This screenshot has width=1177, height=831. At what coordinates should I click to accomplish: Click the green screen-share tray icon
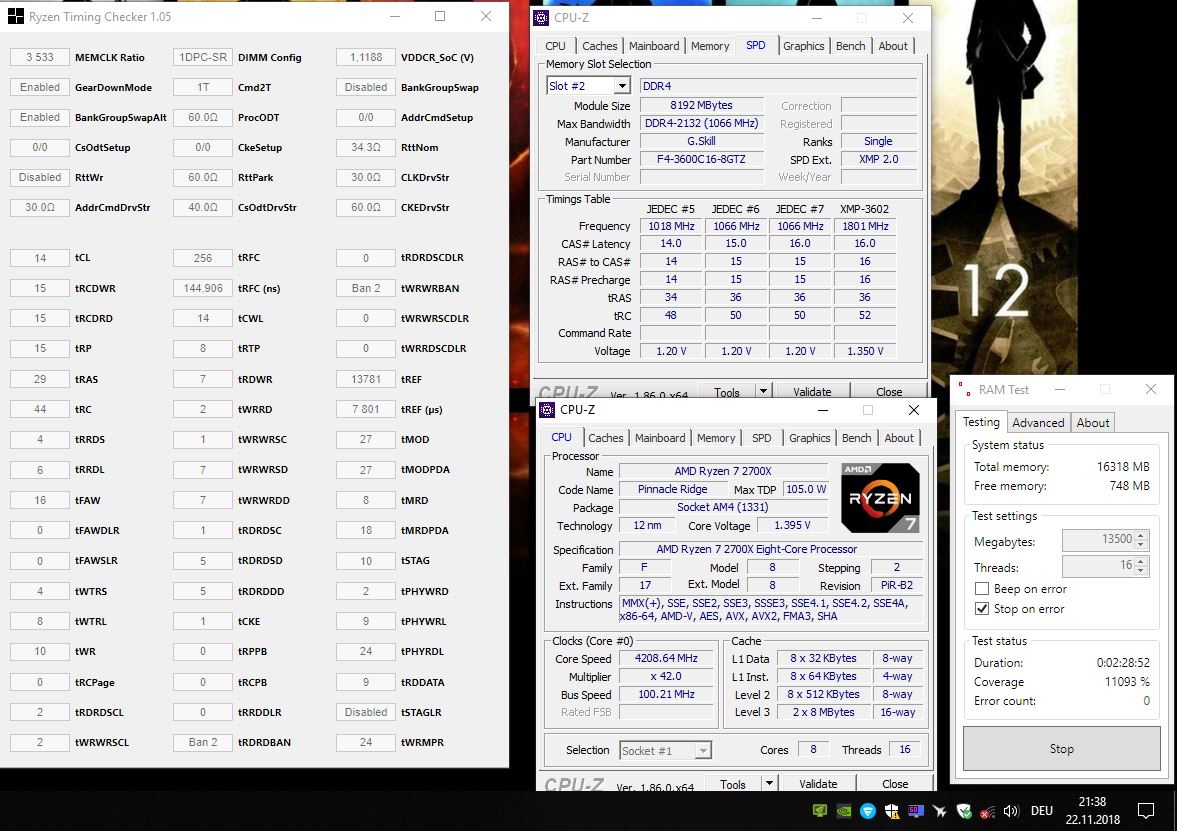[x=820, y=811]
